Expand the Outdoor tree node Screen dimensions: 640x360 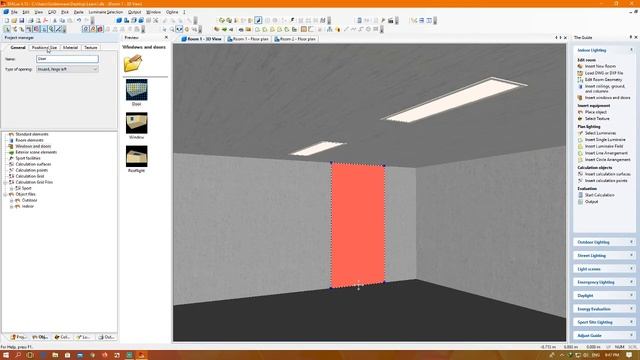tap(11, 200)
